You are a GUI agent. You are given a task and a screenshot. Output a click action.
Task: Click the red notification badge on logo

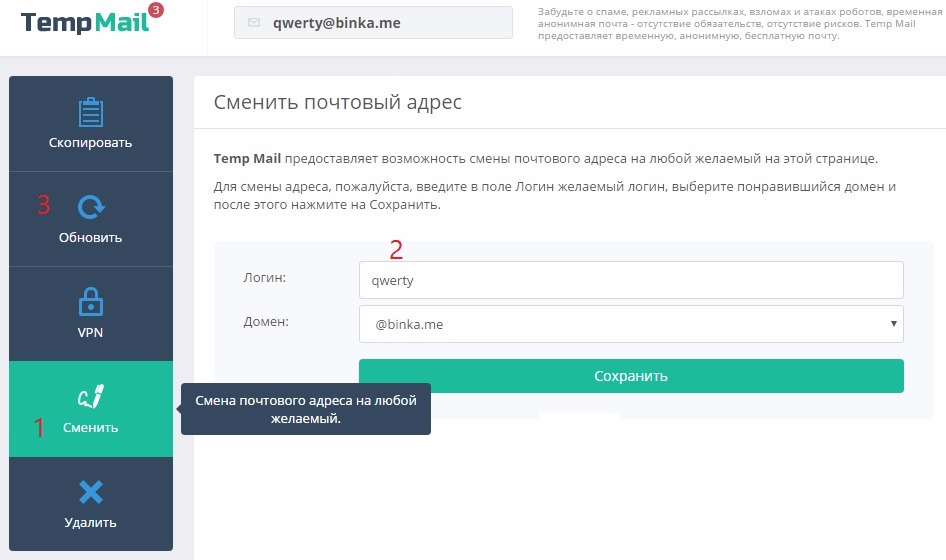155,11
